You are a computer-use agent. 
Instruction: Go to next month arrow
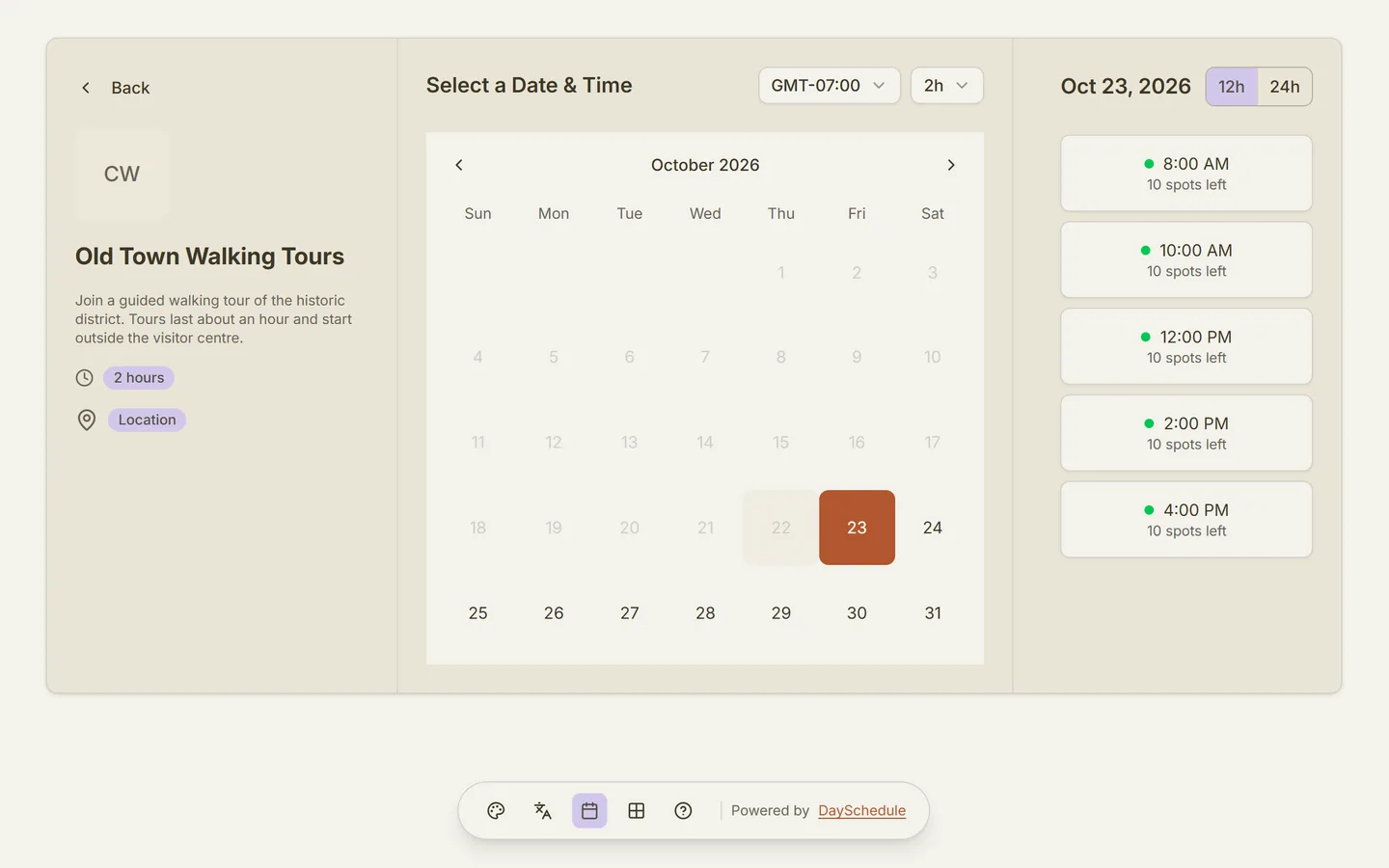pos(951,165)
